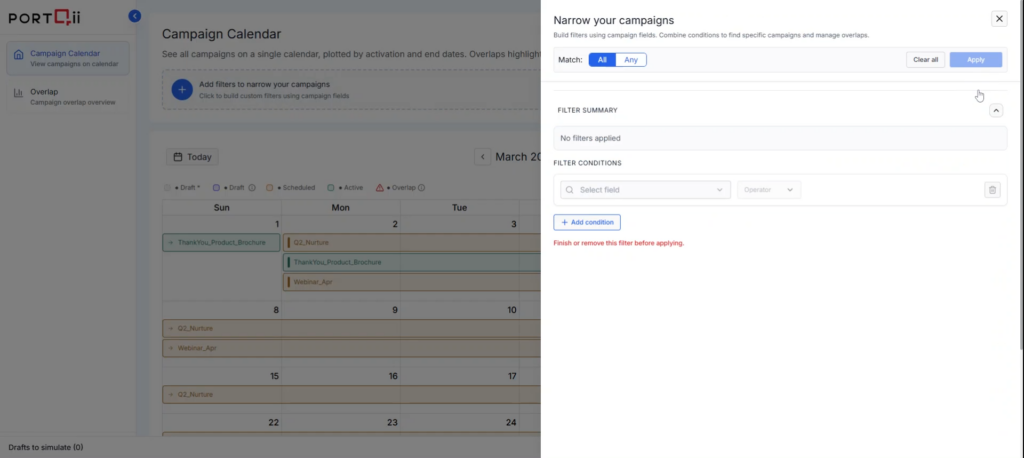Open the Operator dropdown
This screenshot has height=458, width=1024.
(768, 190)
